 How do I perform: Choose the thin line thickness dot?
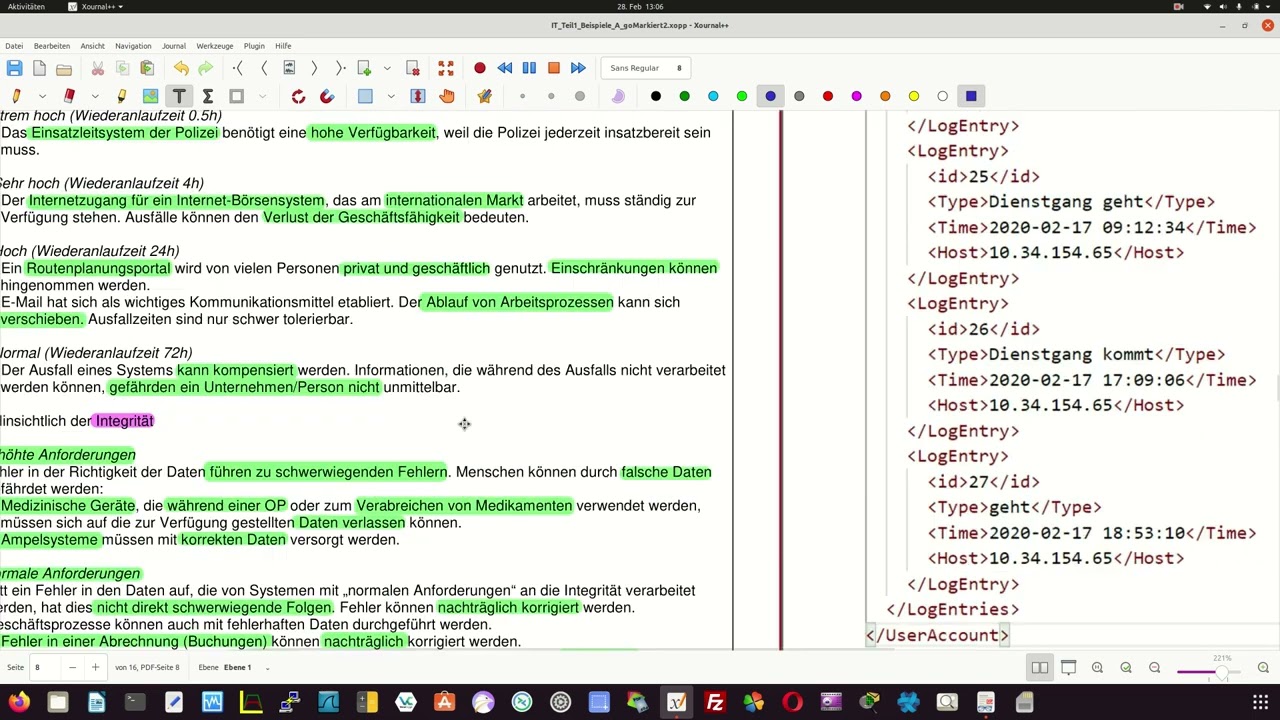[522, 96]
